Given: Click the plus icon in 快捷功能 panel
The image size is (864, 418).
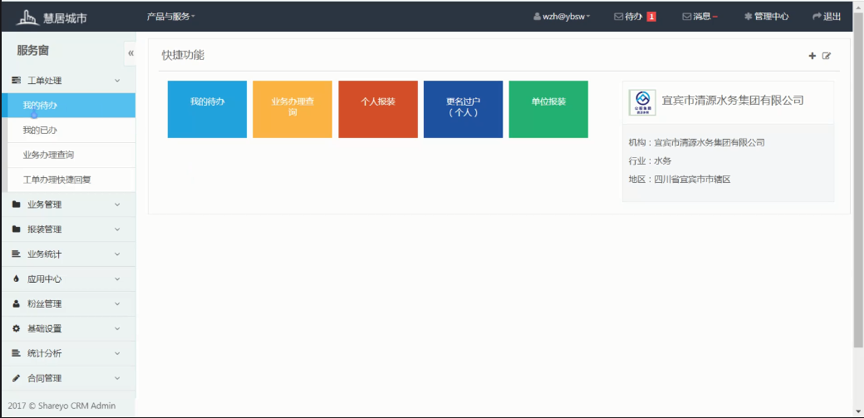Looking at the screenshot, I should point(812,56).
